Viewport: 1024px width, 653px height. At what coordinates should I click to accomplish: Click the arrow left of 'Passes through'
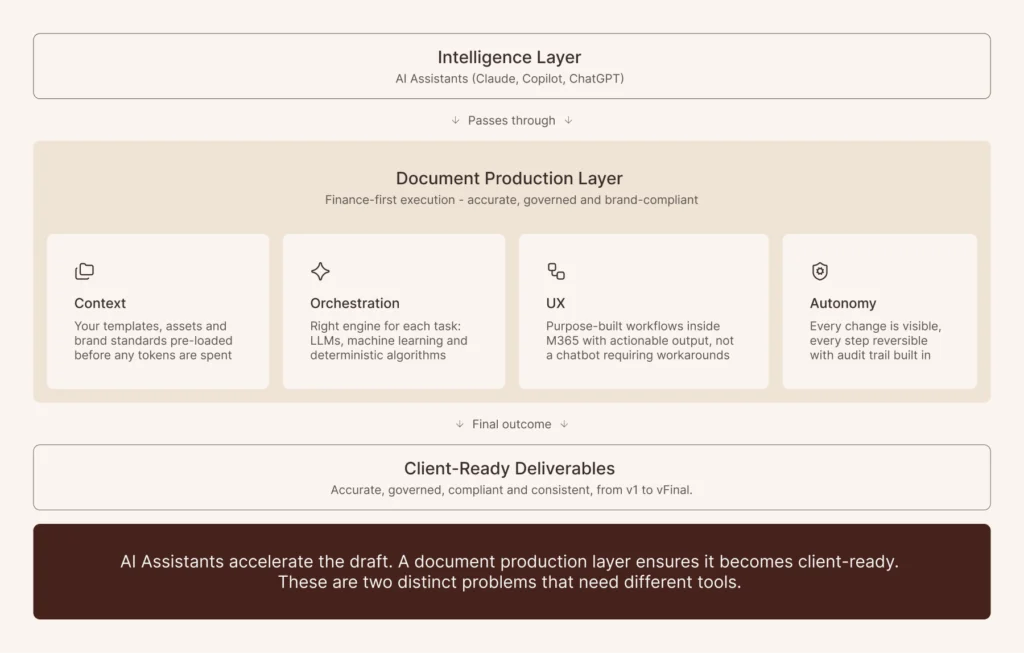[x=455, y=120]
